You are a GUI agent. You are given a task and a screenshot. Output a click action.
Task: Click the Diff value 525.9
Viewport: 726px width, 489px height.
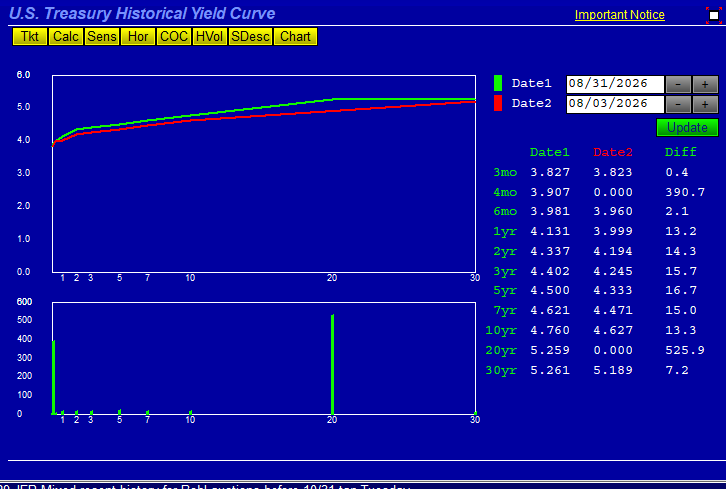pyautogui.click(x=685, y=350)
